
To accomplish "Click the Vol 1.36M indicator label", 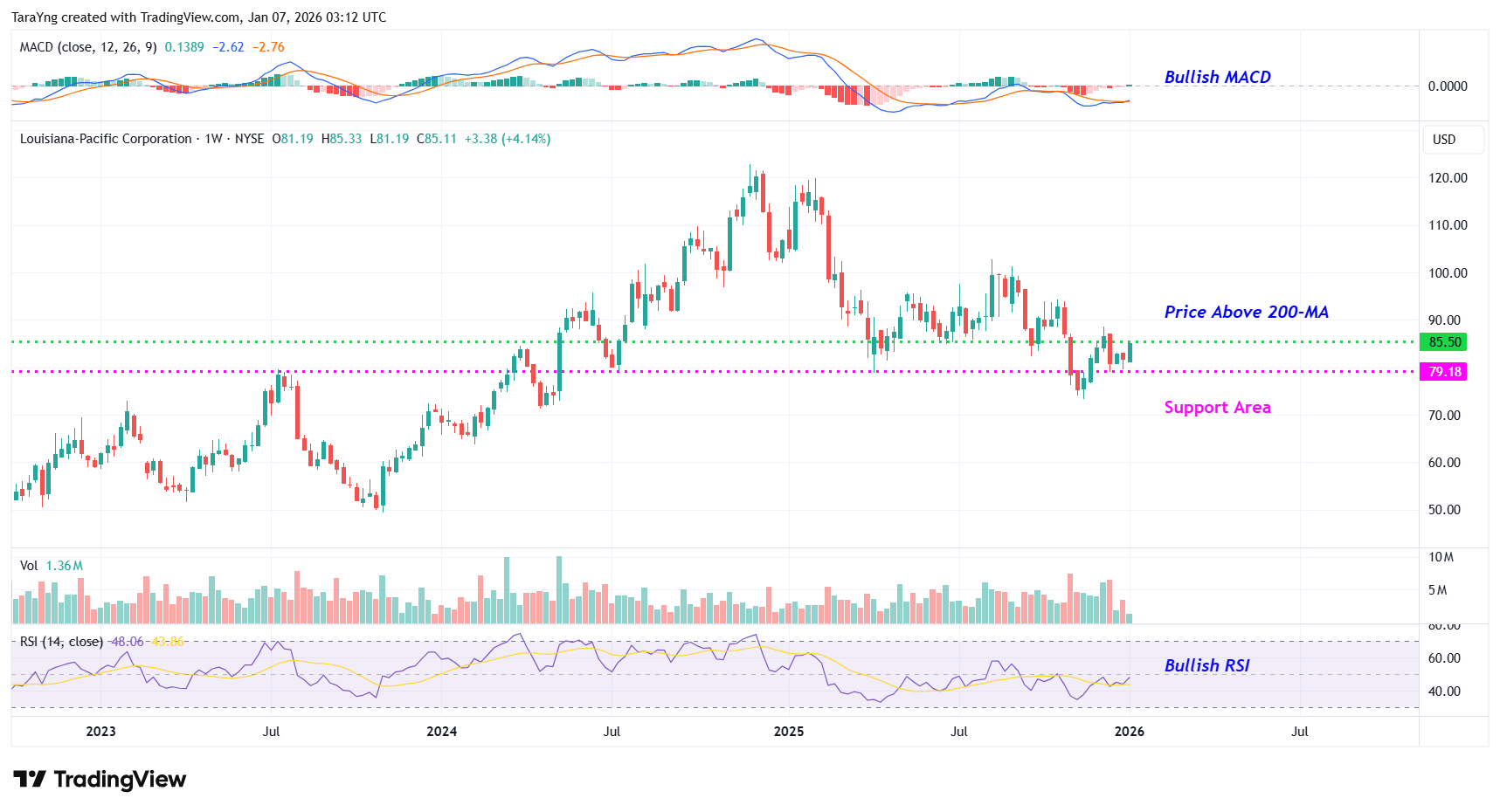I will click(51, 566).
